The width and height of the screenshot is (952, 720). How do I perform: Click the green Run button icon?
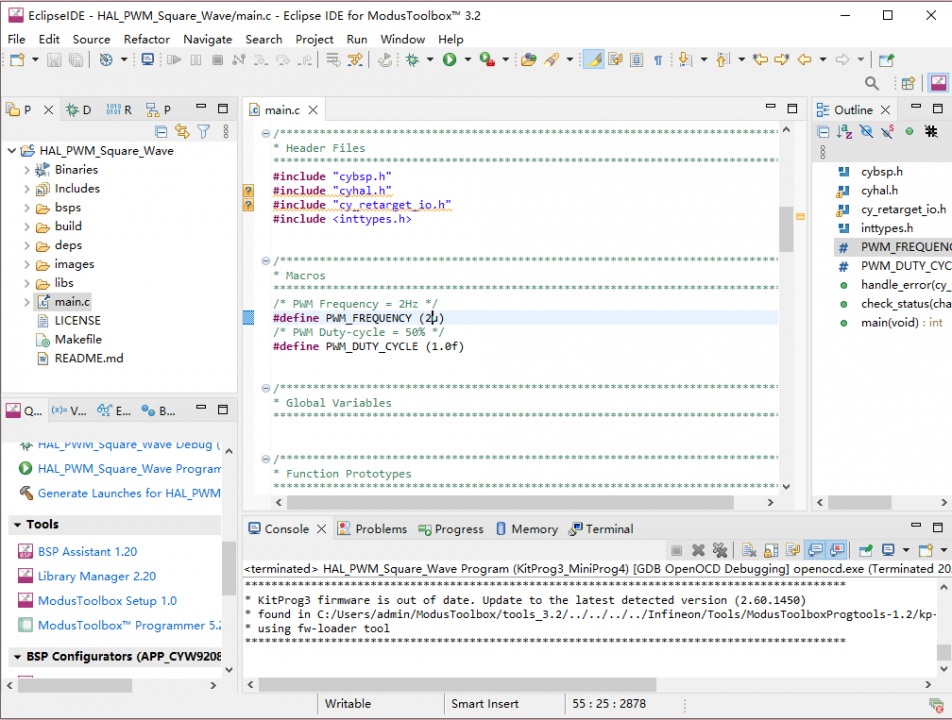(449, 59)
